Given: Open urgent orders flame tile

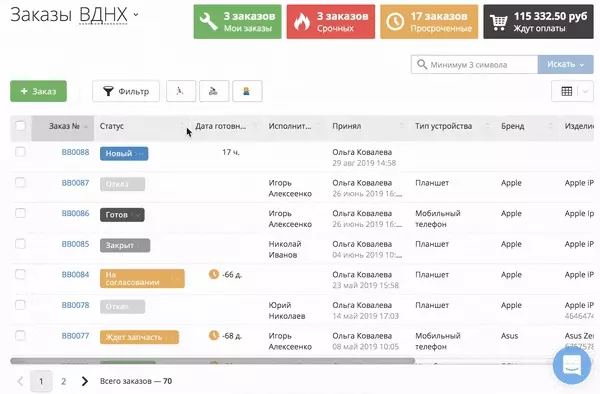Looking at the screenshot, I should (331, 22).
